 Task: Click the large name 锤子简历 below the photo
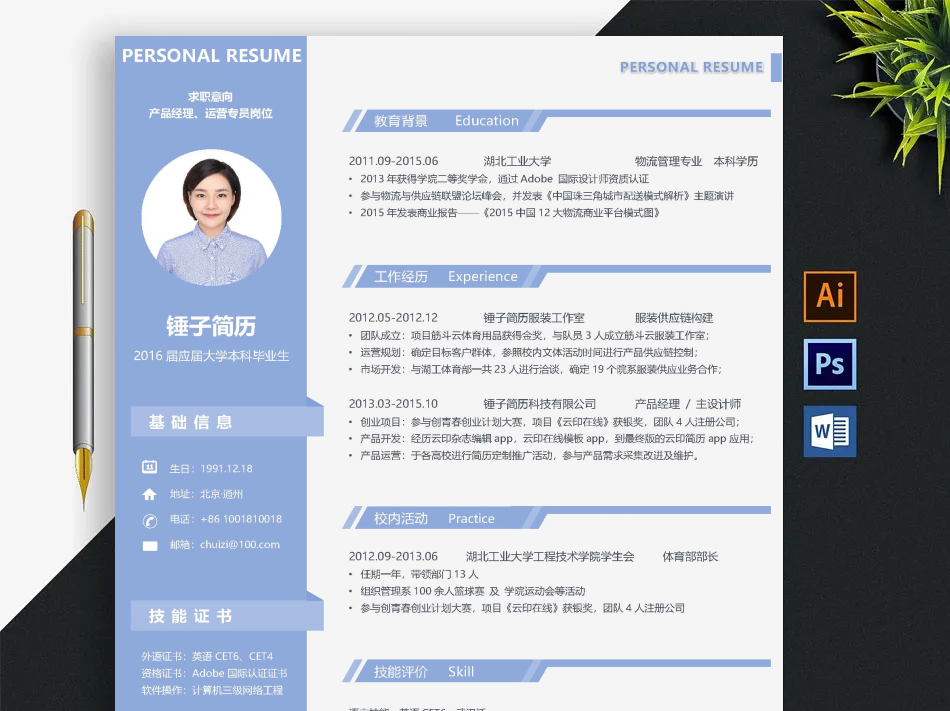click(211, 326)
